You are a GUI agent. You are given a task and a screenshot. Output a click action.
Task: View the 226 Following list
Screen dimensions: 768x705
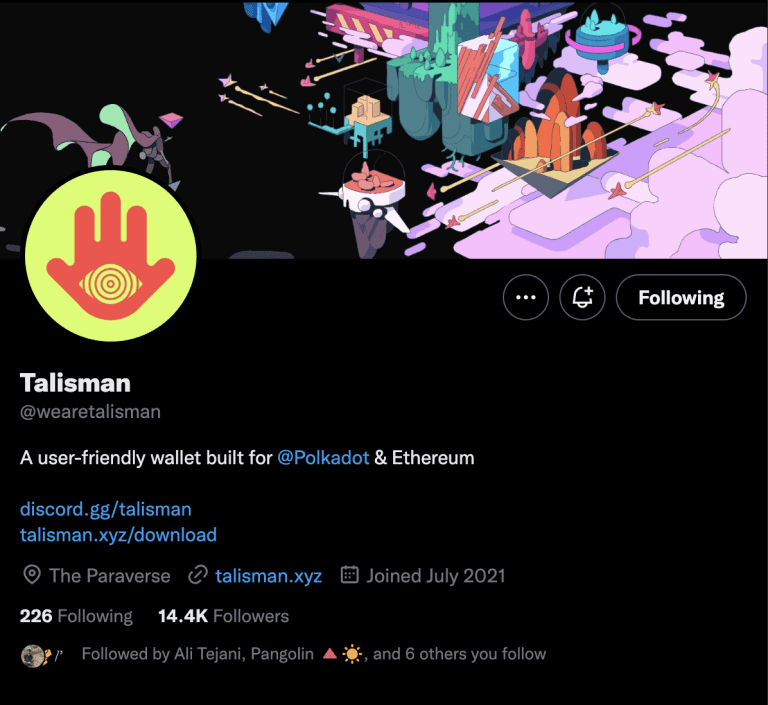[76, 616]
